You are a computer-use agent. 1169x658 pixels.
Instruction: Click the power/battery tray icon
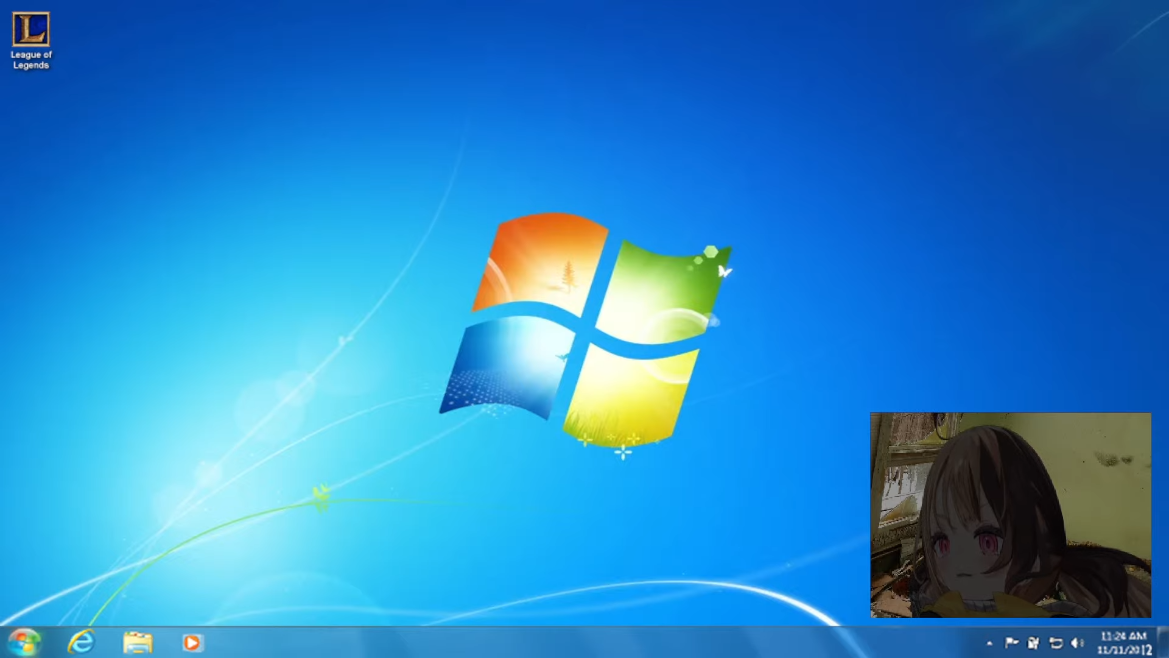coord(1033,642)
